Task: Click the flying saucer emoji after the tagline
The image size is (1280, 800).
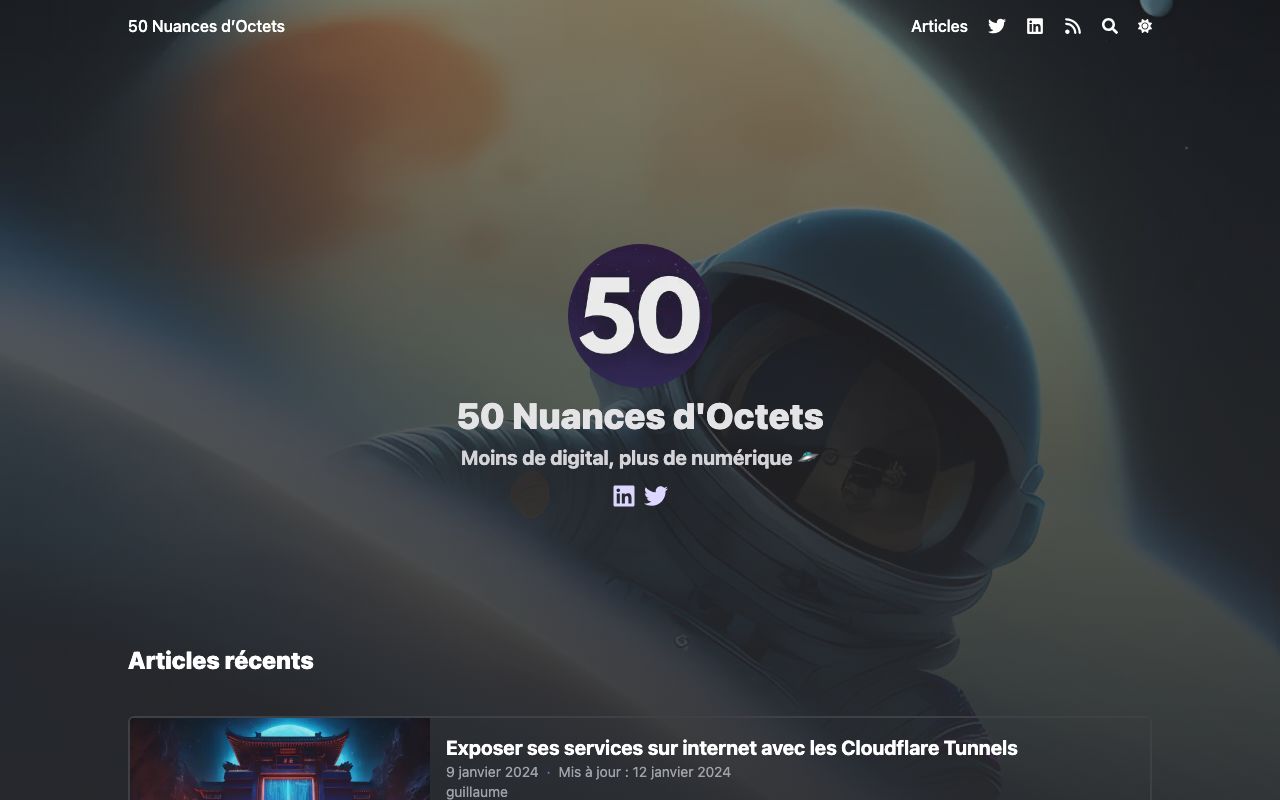Action: pos(808,458)
